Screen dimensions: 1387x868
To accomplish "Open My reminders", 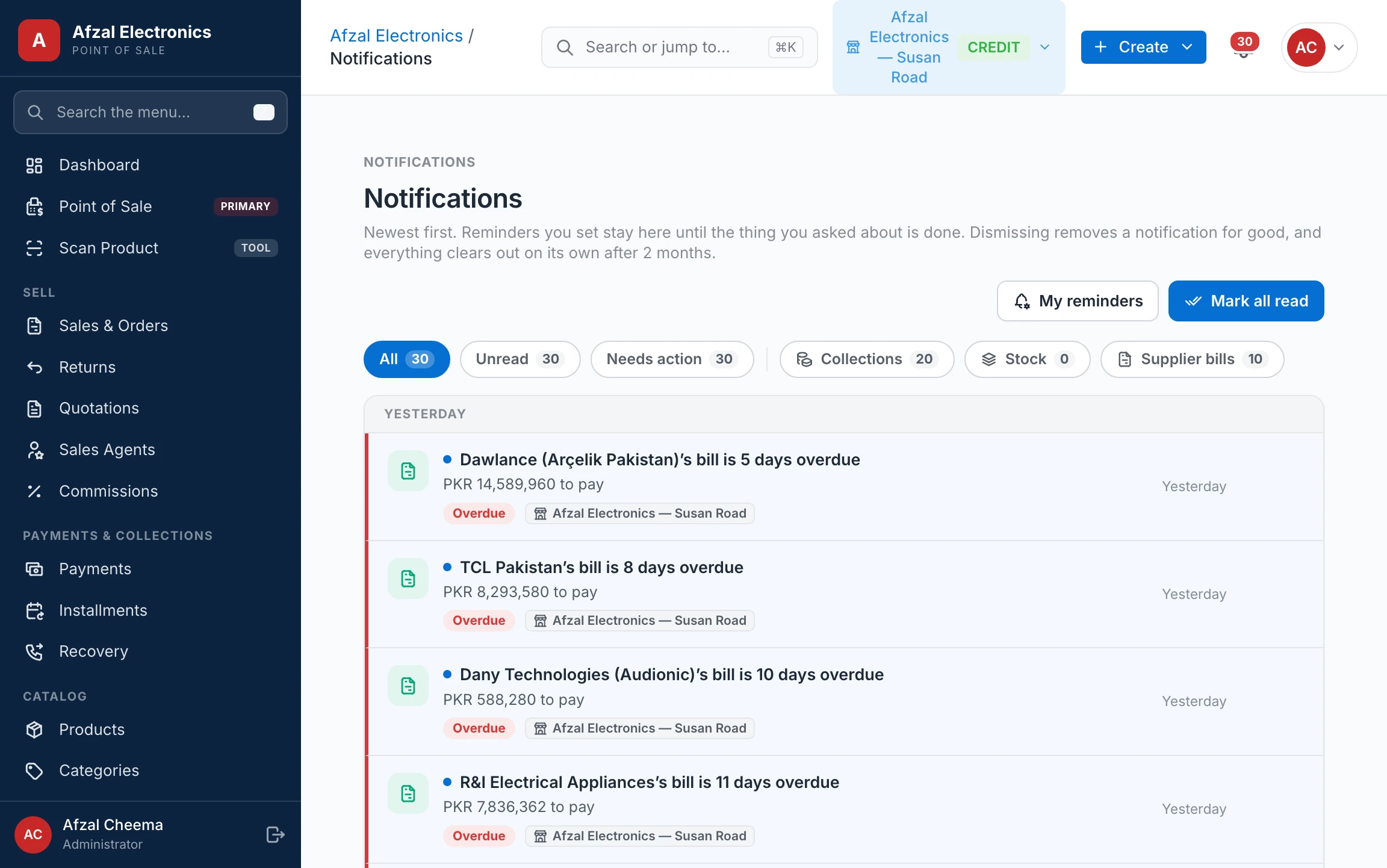I will (1078, 301).
